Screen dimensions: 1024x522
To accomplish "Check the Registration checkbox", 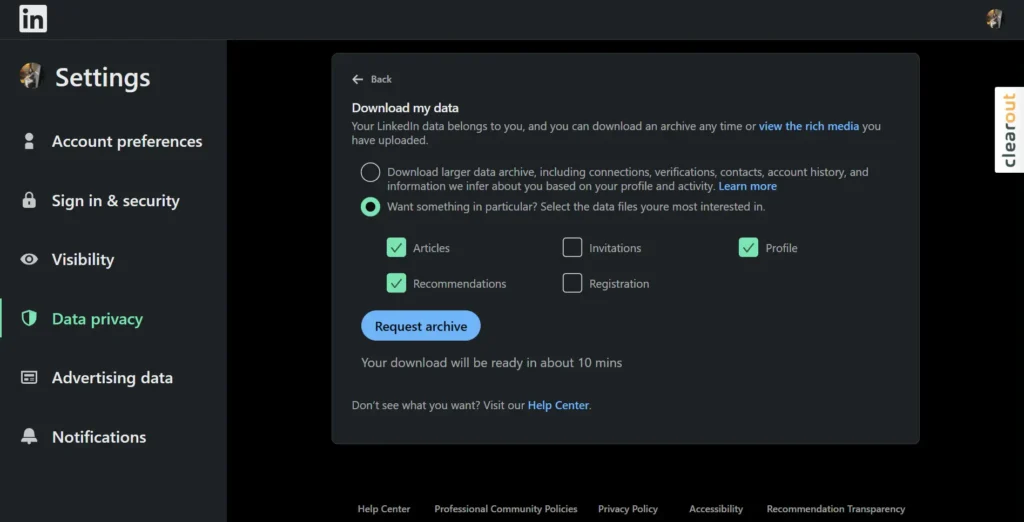I will point(572,283).
